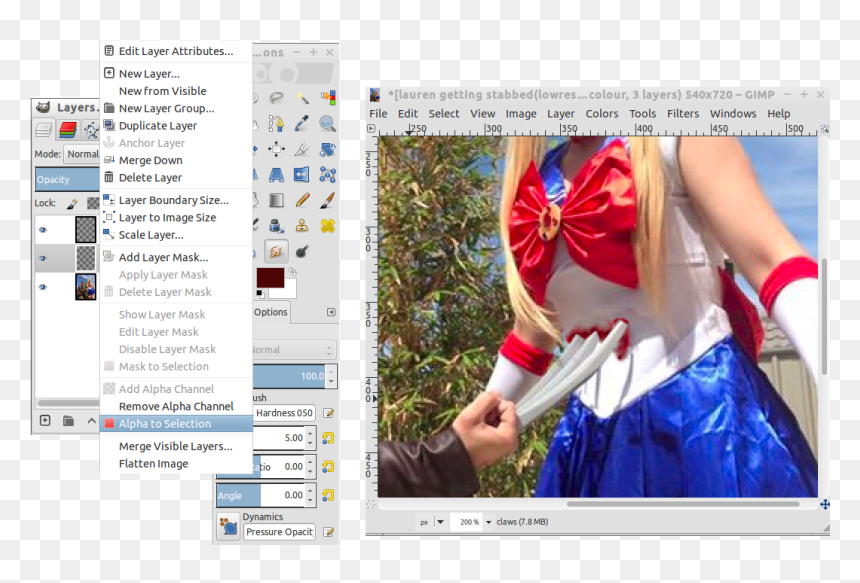
Task: Reset the brush angle to default
Action: (x=328, y=495)
